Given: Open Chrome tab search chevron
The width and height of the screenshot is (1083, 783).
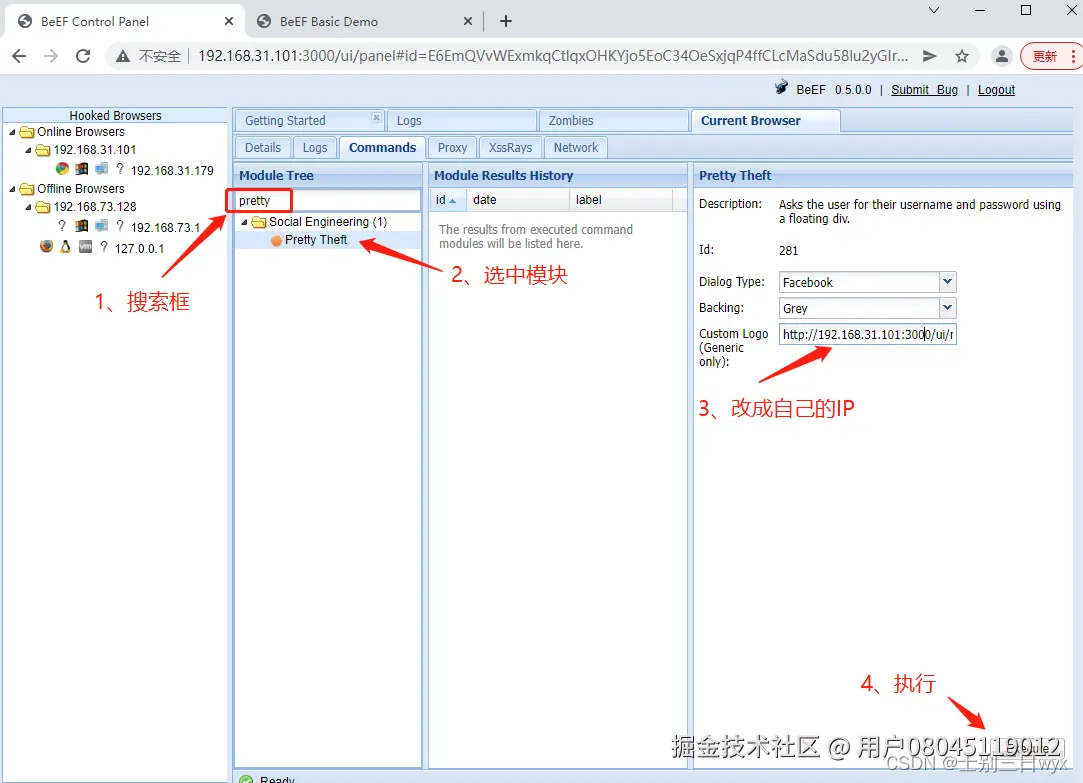Looking at the screenshot, I should point(933,10).
